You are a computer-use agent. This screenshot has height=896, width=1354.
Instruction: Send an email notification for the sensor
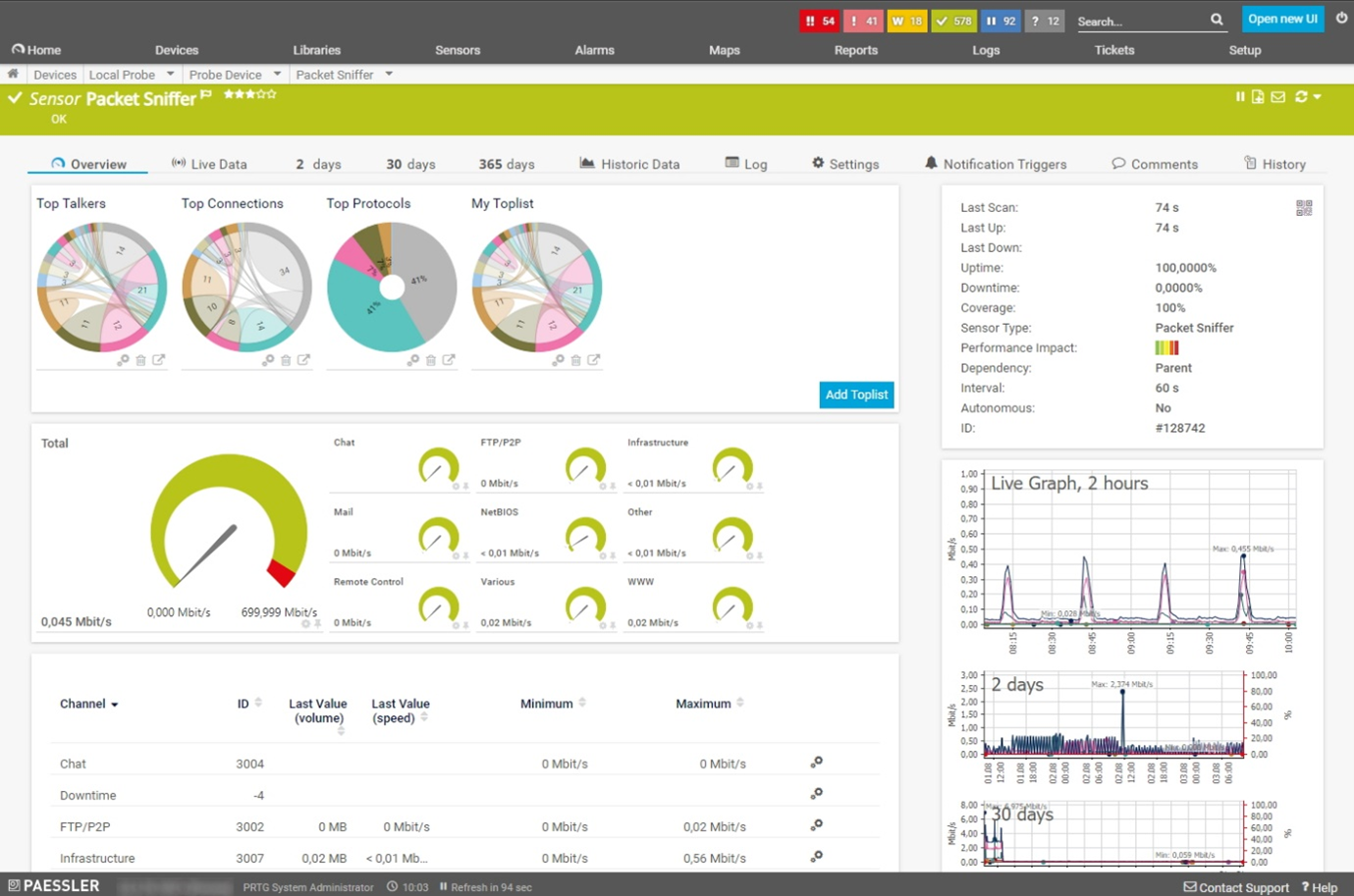[x=1277, y=96]
